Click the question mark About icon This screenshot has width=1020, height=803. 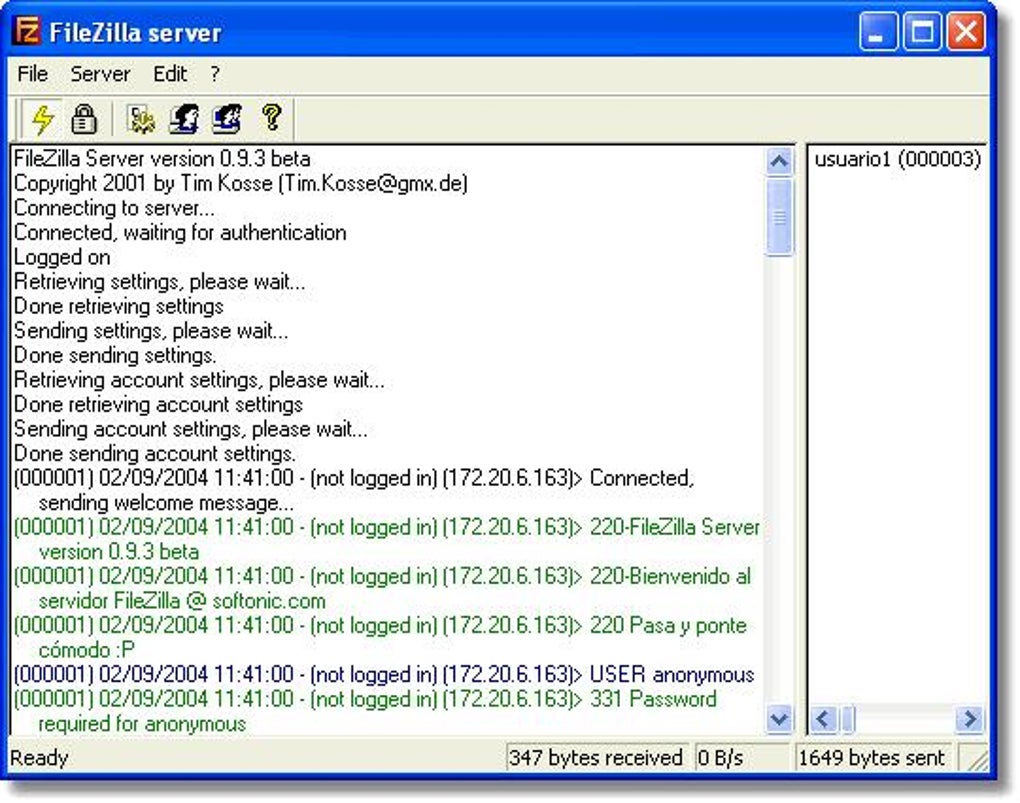(x=271, y=119)
